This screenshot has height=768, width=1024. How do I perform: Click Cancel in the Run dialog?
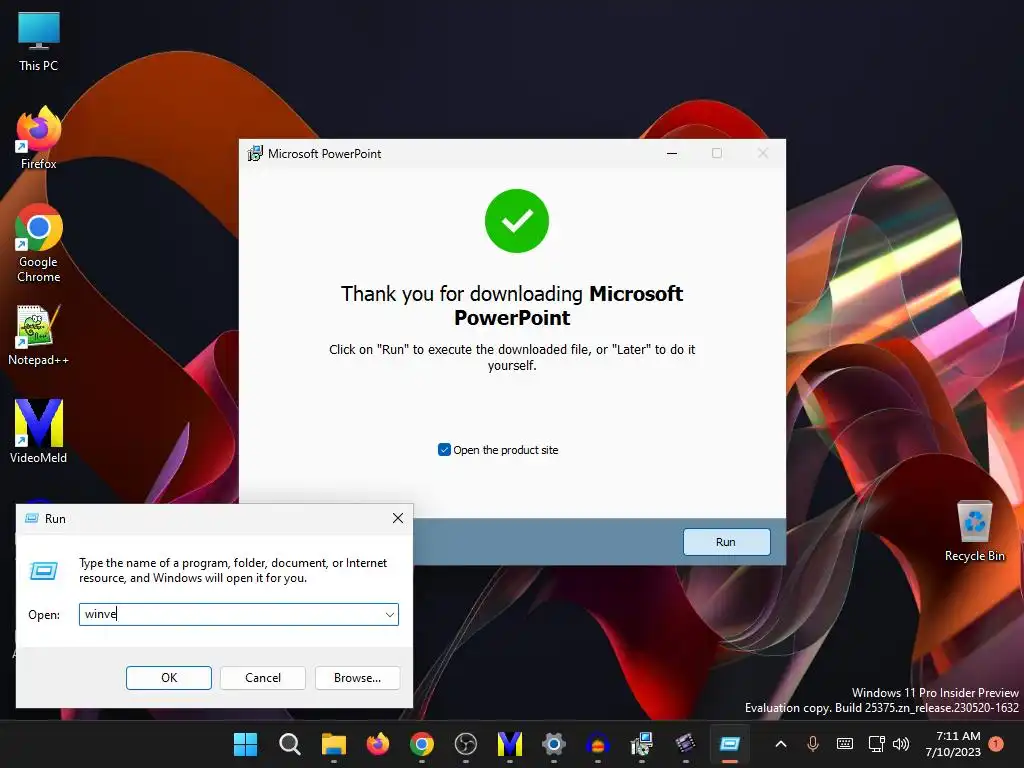263,678
